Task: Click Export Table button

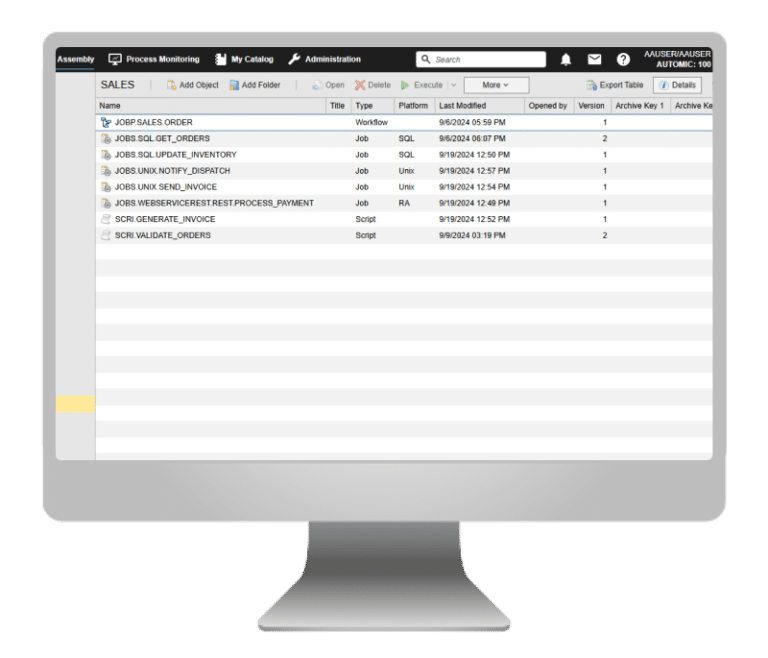Action: (x=615, y=85)
